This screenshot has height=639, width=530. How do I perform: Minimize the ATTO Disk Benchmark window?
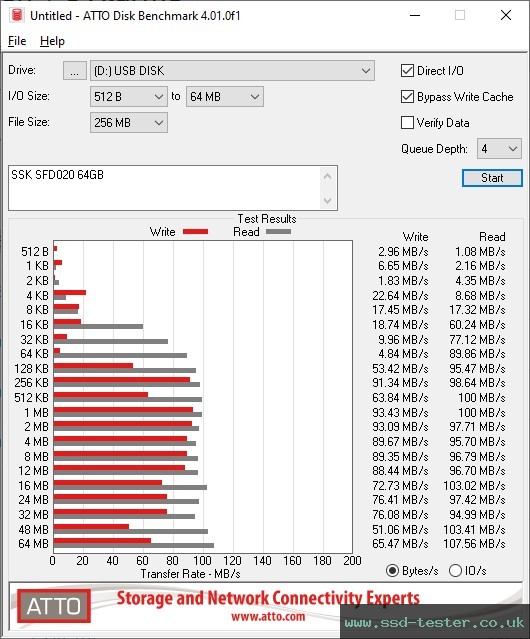click(415, 15)
